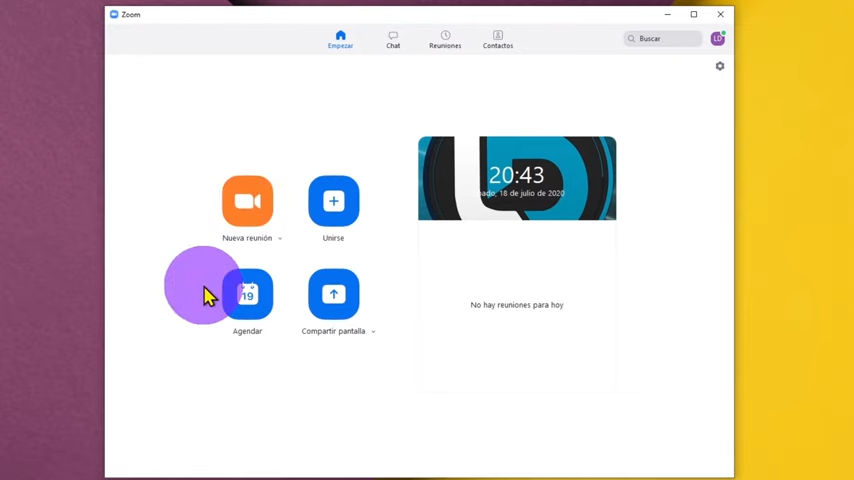
Task: Expand the Compartir pantalla dropdown arrow
Action: pos(373,331)
